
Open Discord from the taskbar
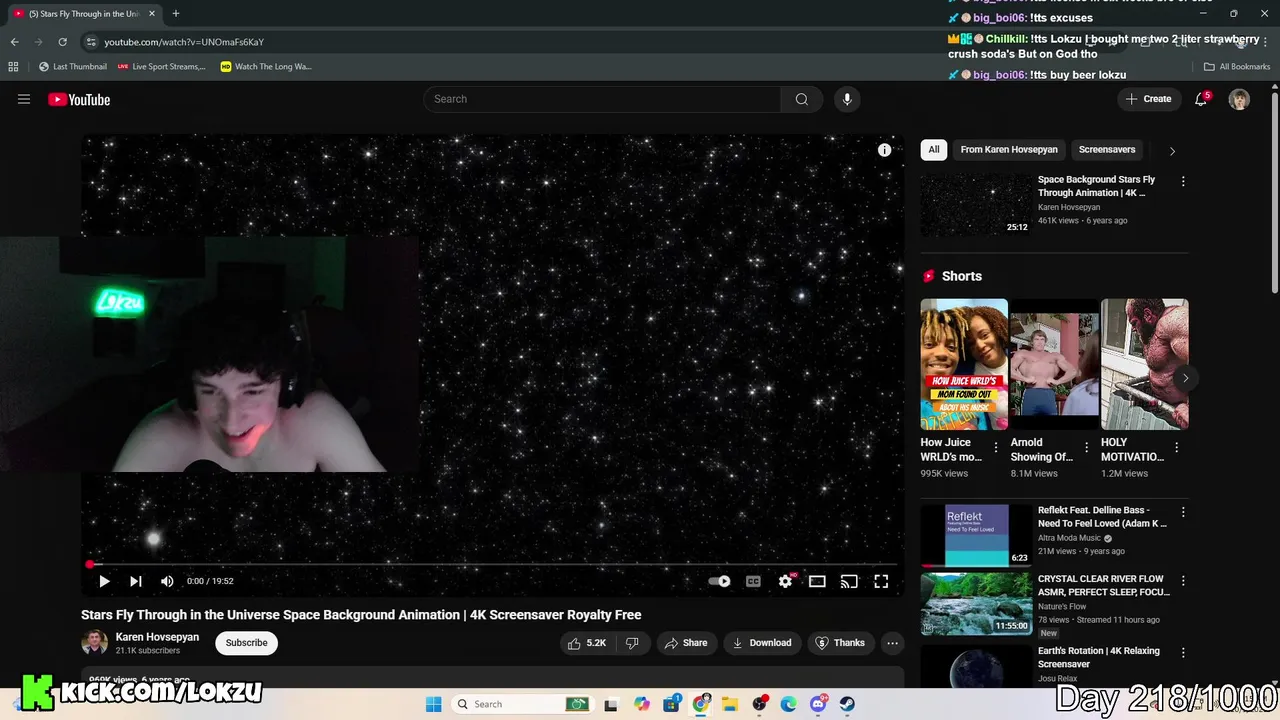pyautogui.click(x=818, y=704)
